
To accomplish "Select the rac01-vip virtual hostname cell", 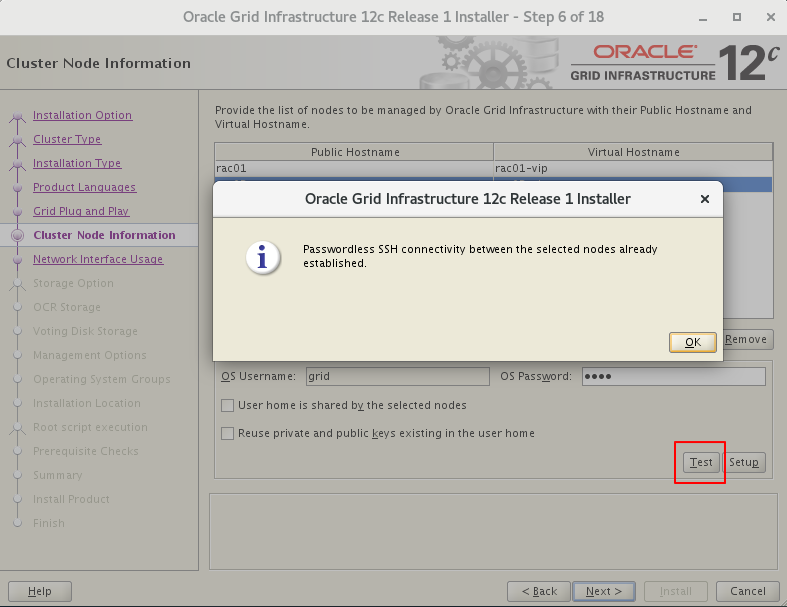I will pyautogui.click(x=633, y=169).
